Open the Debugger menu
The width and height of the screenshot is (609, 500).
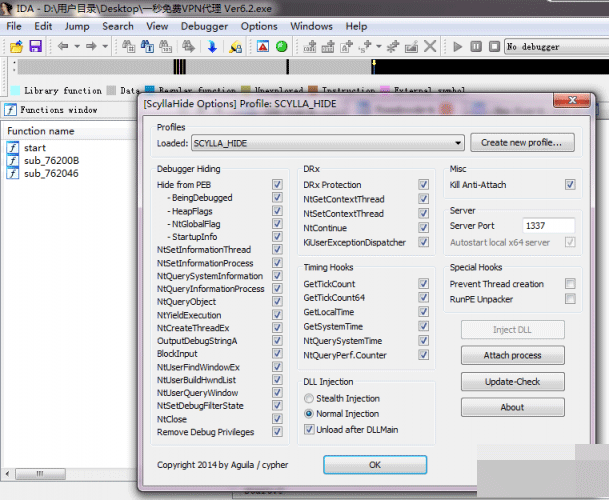pos(204,26)
